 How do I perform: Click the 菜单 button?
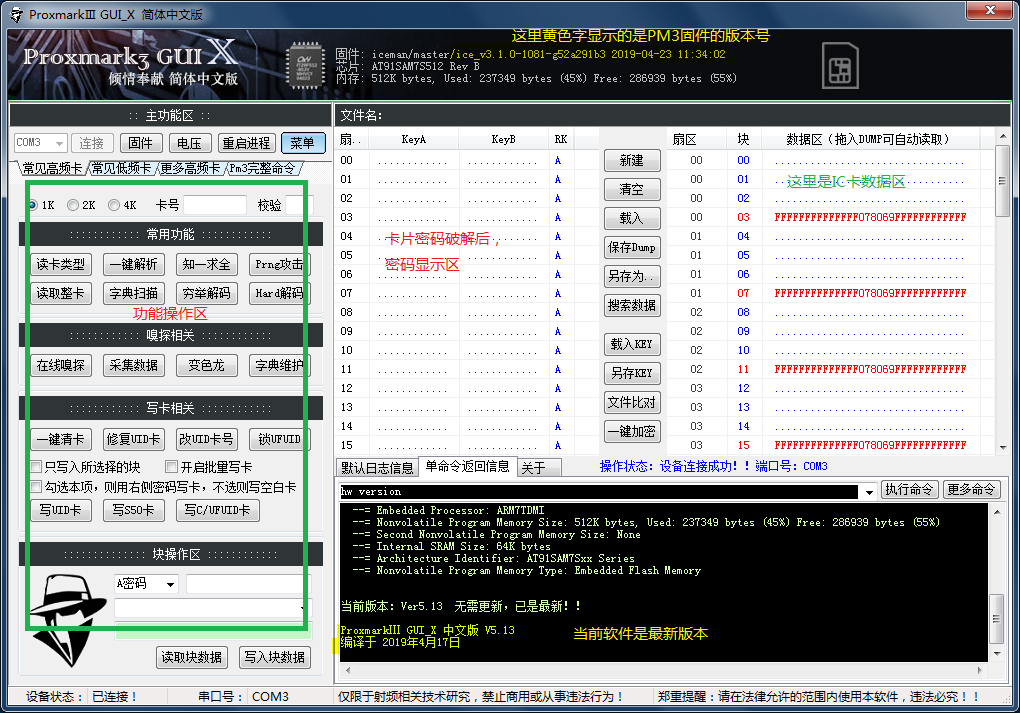tap(303, 142)
